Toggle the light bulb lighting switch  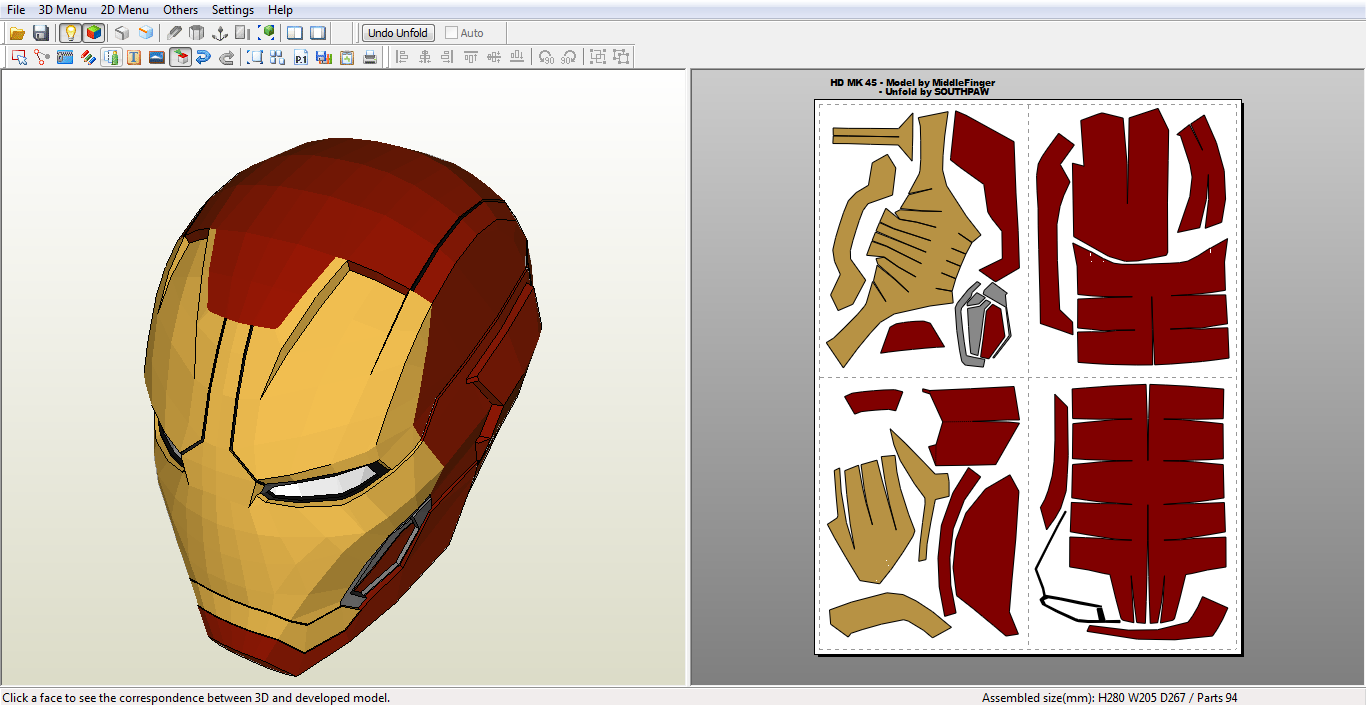(x=70, y=33)
